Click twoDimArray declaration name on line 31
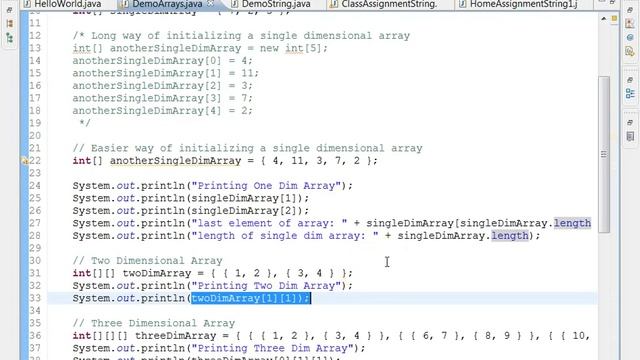 click(x=157, y=273)
